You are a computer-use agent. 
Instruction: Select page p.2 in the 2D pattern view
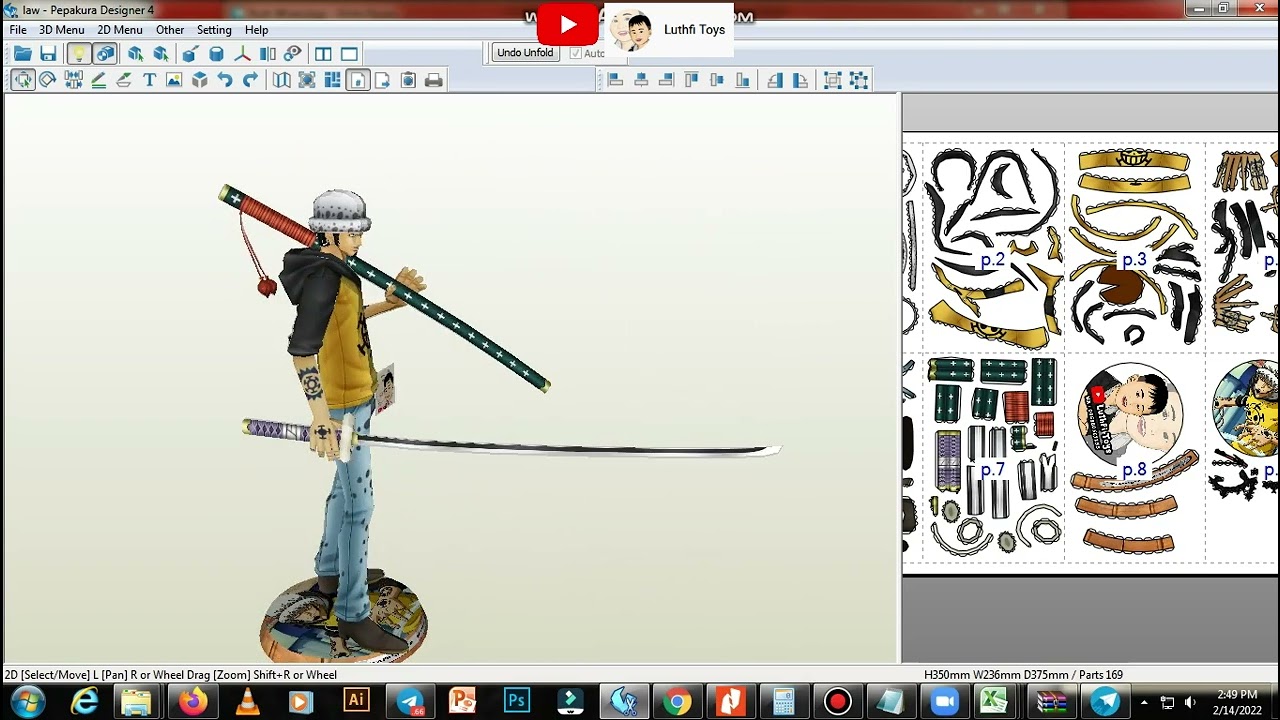(x=992, y=260)
